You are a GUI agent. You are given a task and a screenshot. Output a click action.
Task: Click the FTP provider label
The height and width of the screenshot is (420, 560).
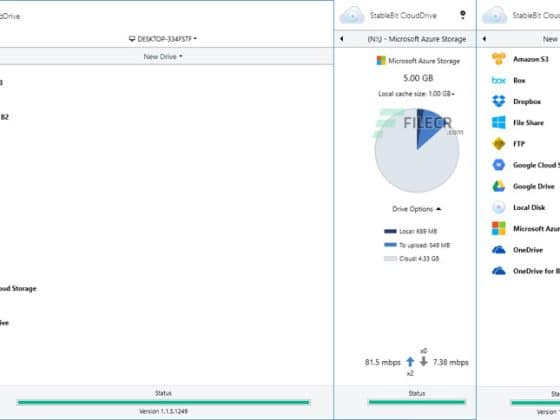[519, 144]
